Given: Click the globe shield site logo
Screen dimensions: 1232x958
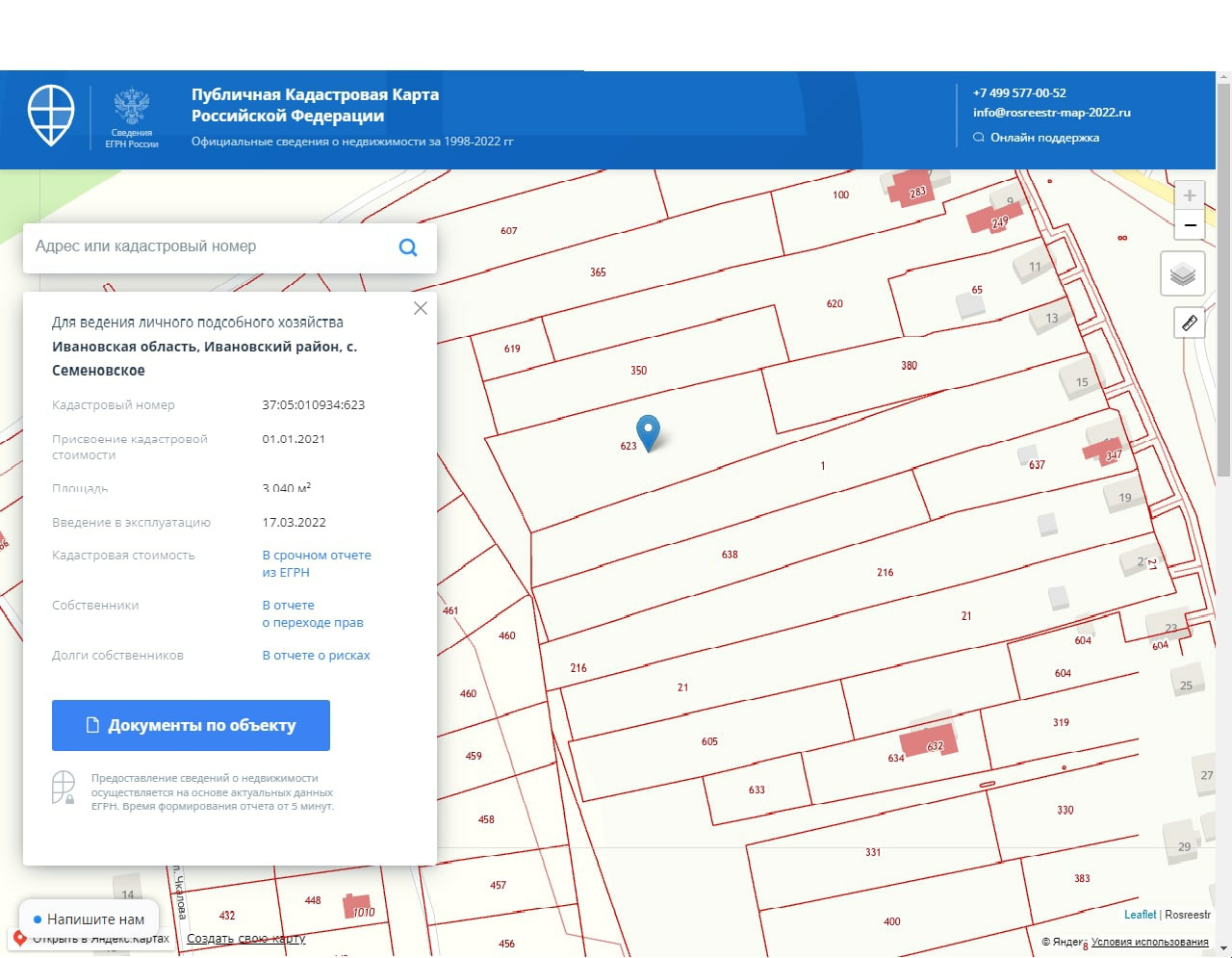Looking at the screenshot, I should [51, 115].
